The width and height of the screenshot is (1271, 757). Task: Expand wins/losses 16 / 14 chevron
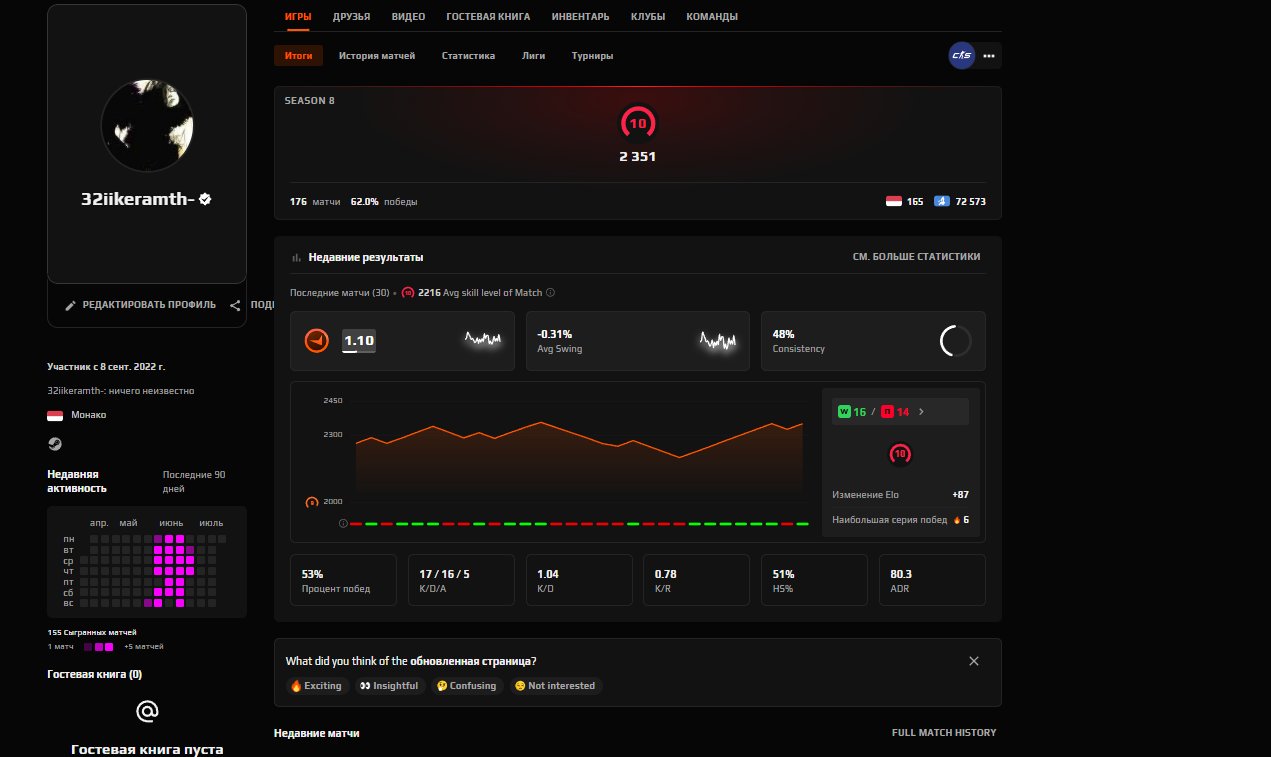[x=921, y=412]
